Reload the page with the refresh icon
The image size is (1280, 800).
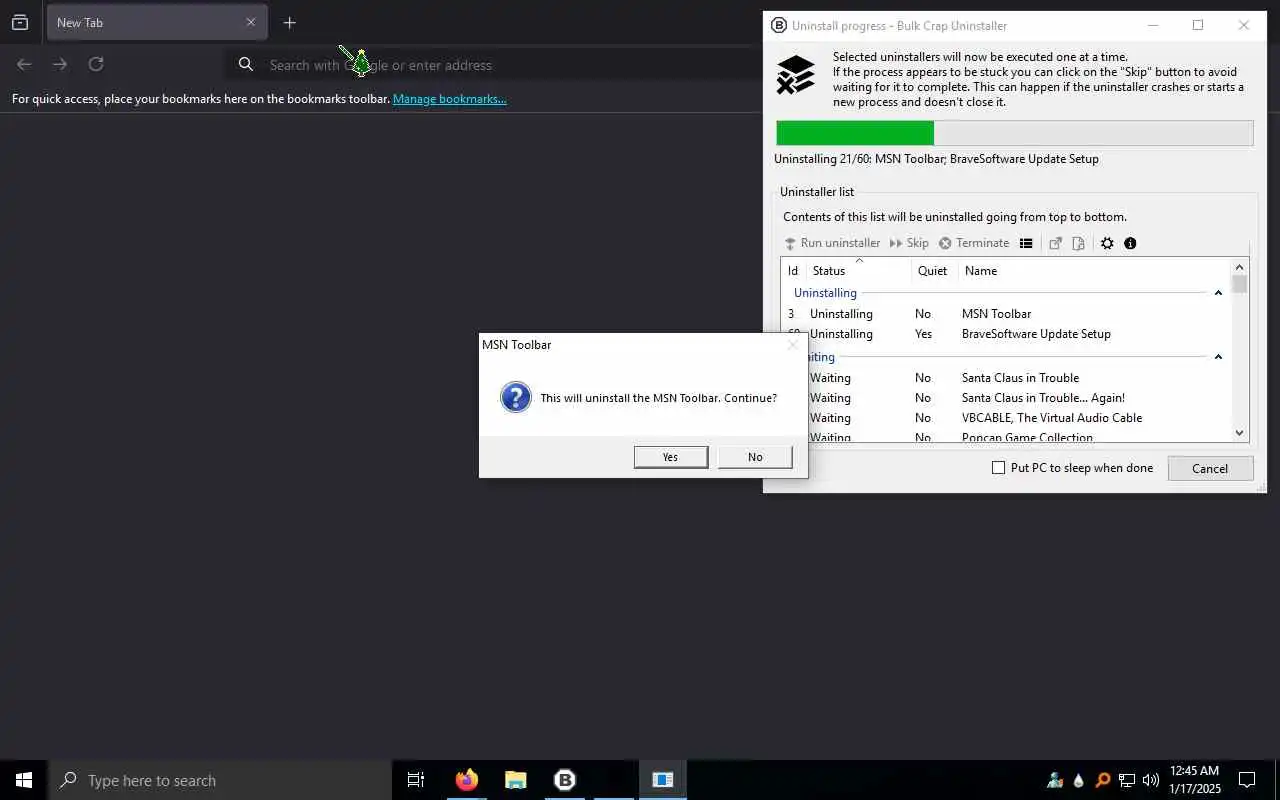click(96, 64)
